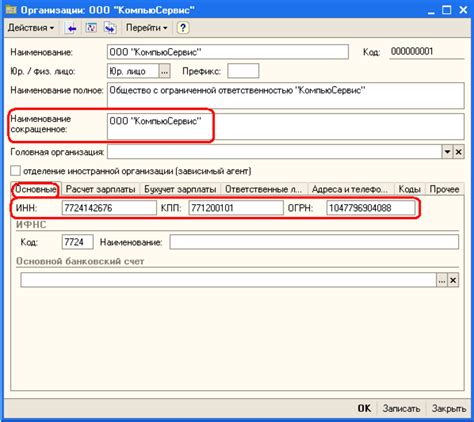The image size is (474, 422).
Task: Click the OK button
Action: 364,408
